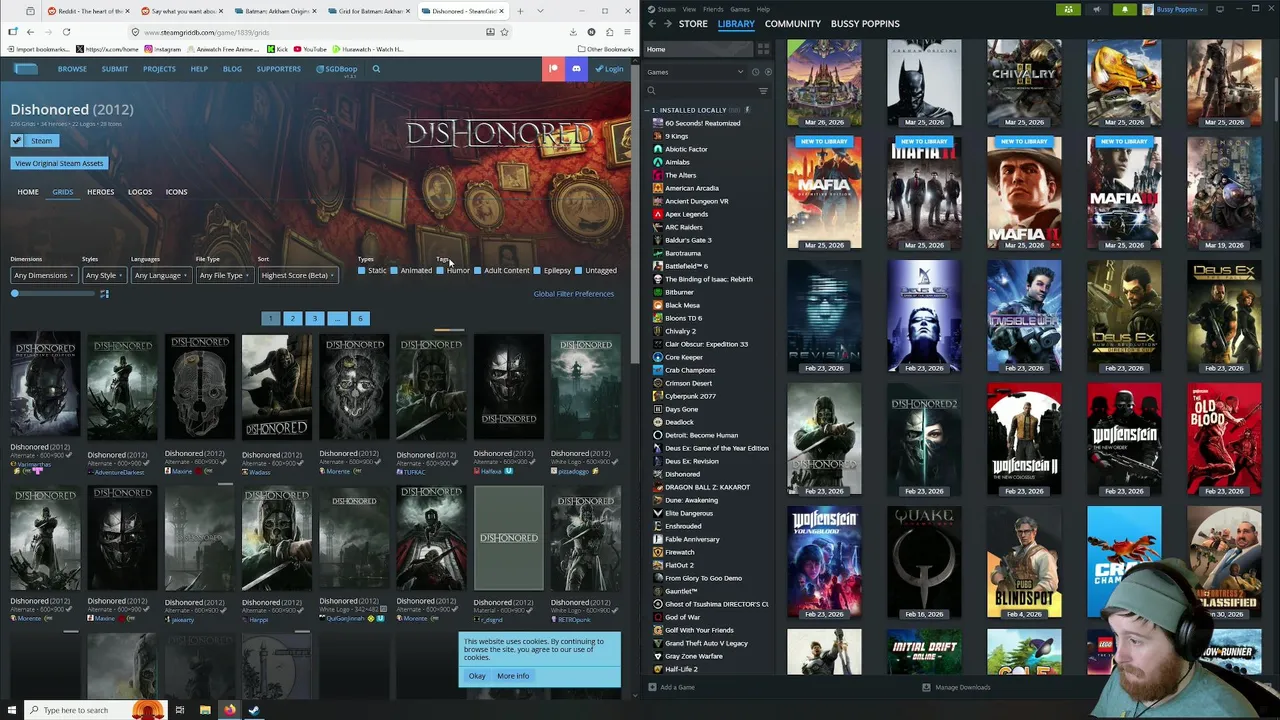
Task: Open the Any Style dropdown
Action: 103,275
